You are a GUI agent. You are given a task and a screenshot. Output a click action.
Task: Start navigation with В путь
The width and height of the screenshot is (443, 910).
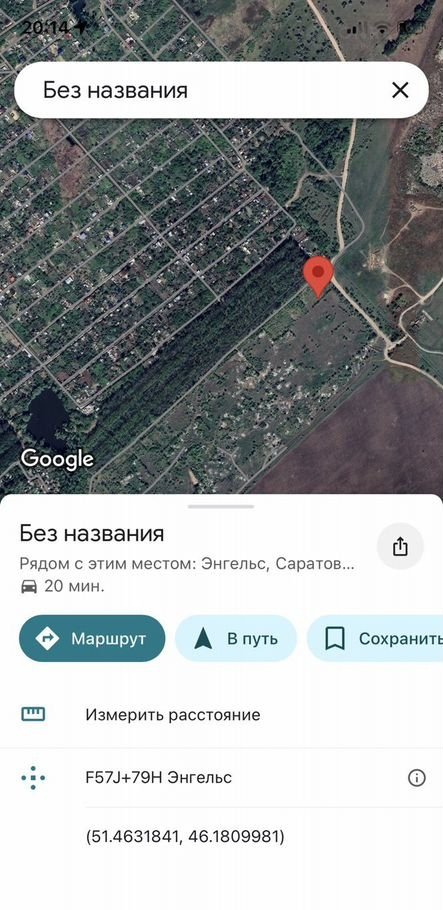[236, 638]
